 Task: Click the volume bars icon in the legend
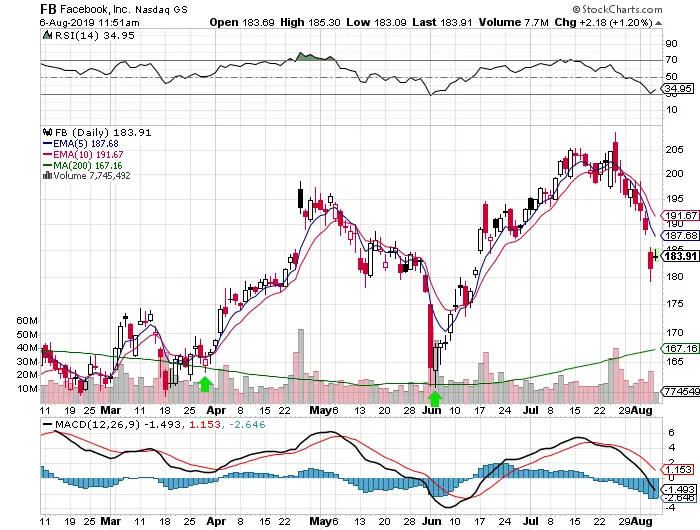pyautogui.click(x=47, y=175)
